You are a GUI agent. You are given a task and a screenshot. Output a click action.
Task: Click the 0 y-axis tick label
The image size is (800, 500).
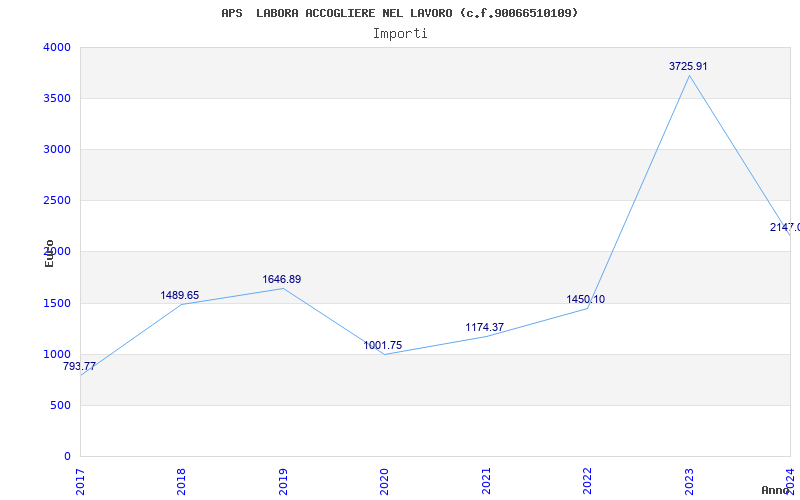coord(67,457)
